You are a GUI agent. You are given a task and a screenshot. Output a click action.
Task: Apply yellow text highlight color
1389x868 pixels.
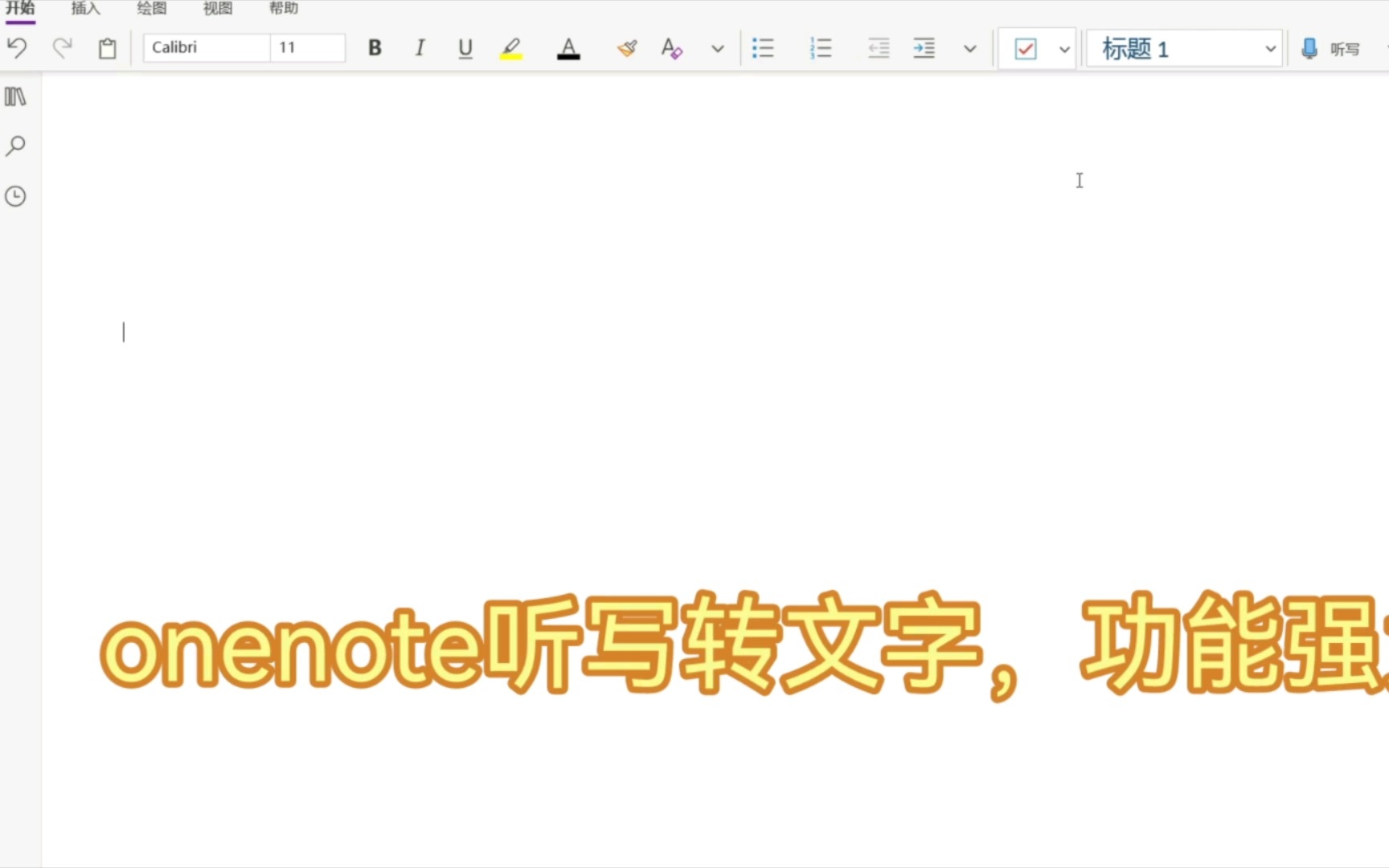[x=510, y=48]
